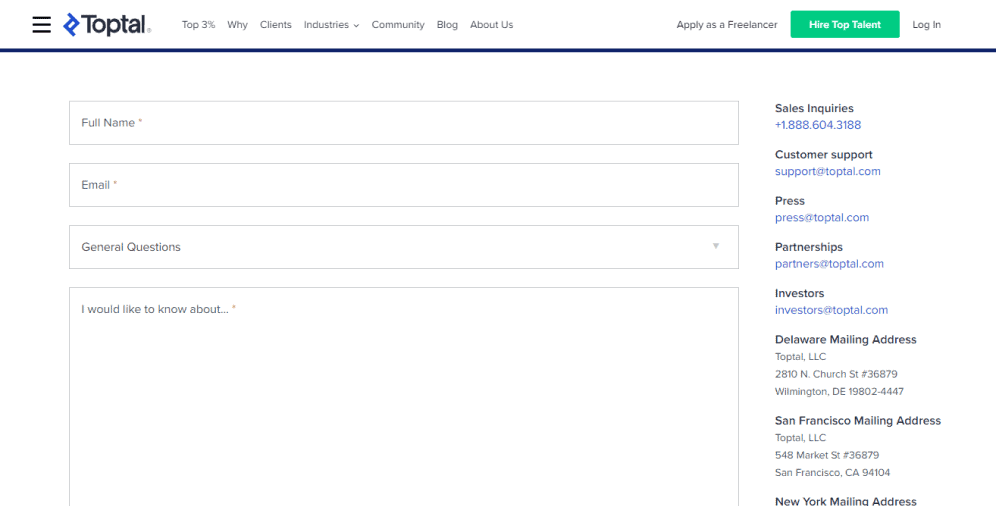Go to About Us
Viewport: 996px width, 506px height.
(492, 25)
